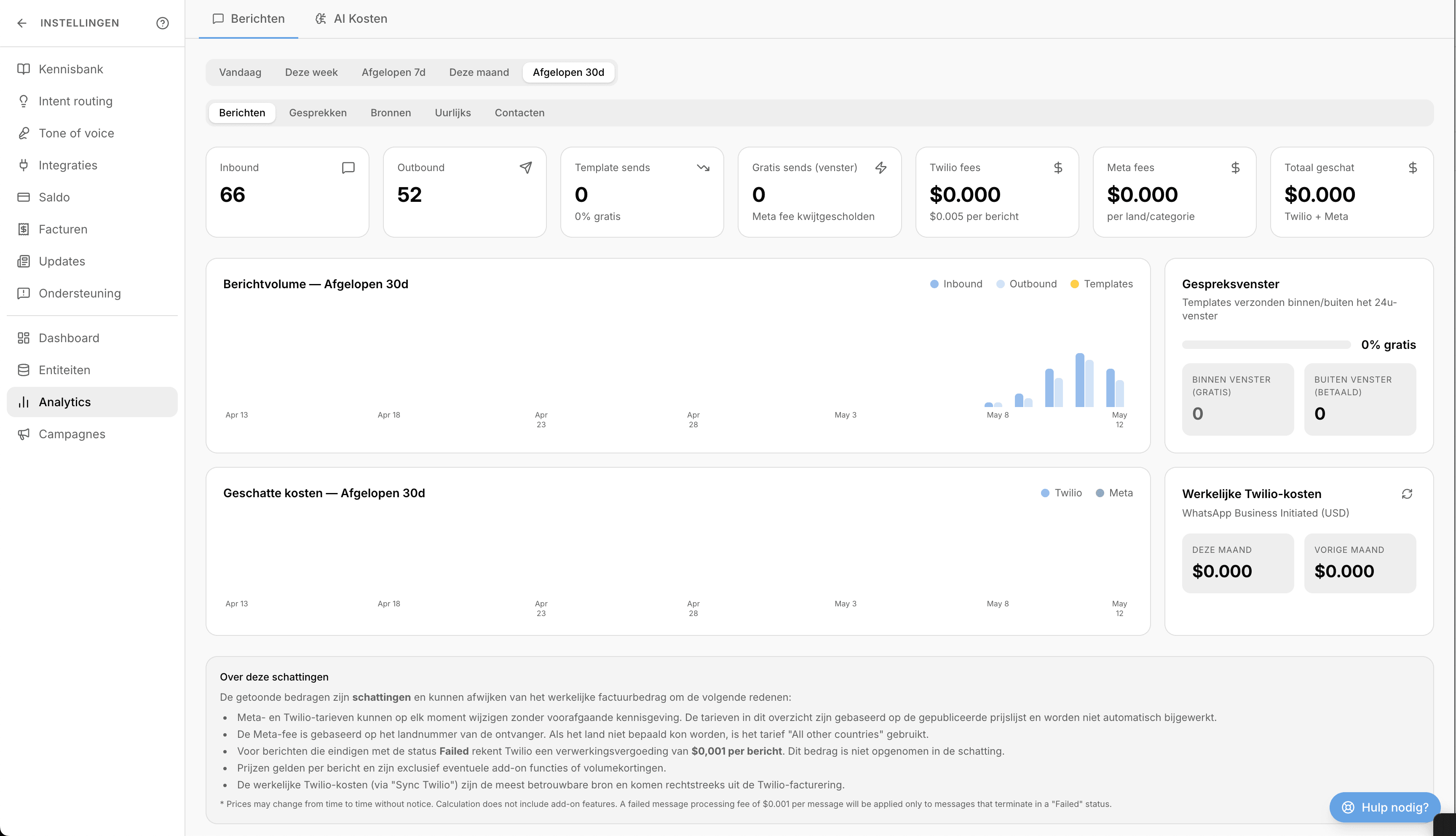Toggle Inbound series in Berichtvolume legend
Image resolution: width=1456 pixels, height=836 pixels.
pos(956,284)
